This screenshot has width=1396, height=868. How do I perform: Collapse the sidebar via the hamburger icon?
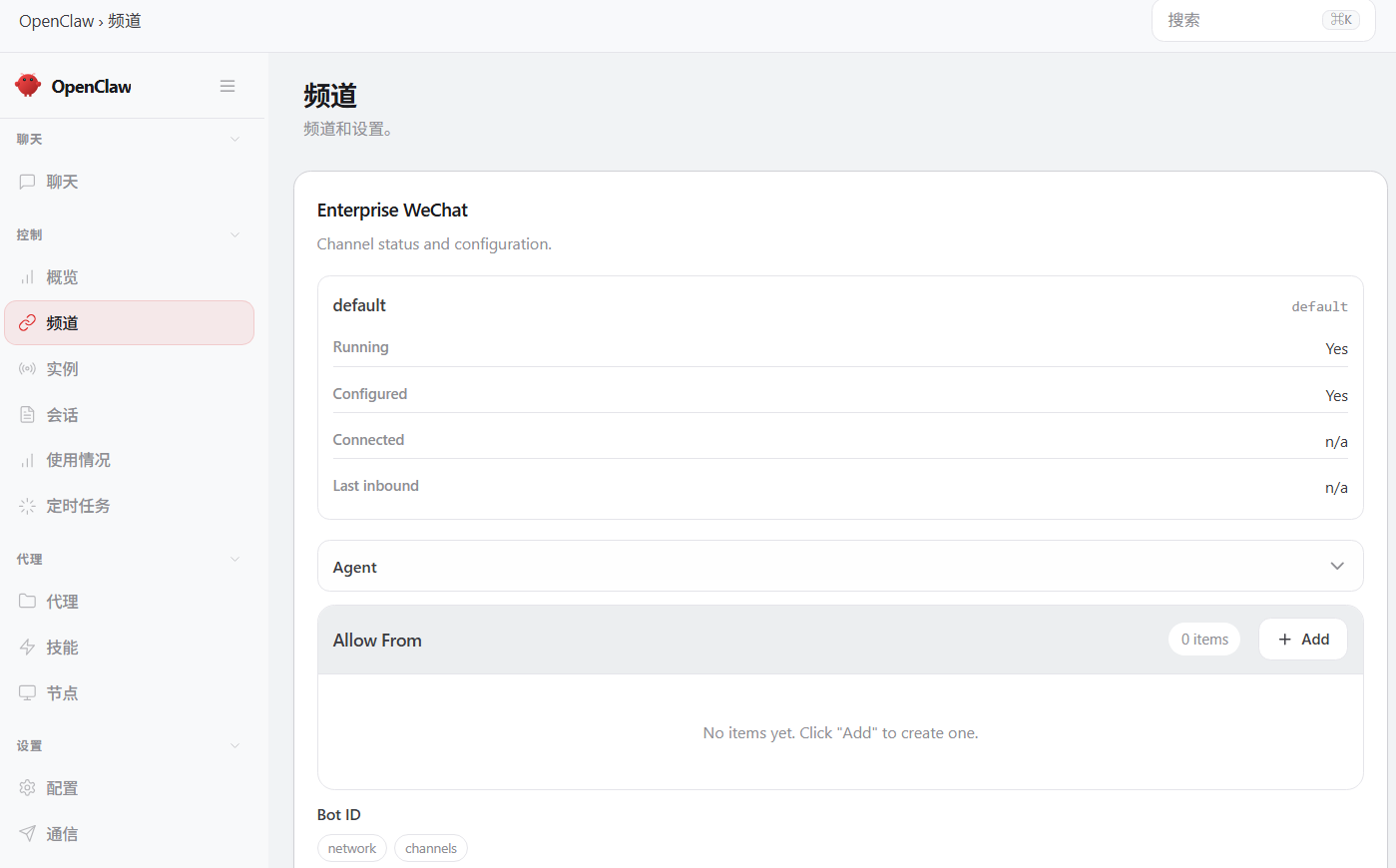click(x=228, y=86)
